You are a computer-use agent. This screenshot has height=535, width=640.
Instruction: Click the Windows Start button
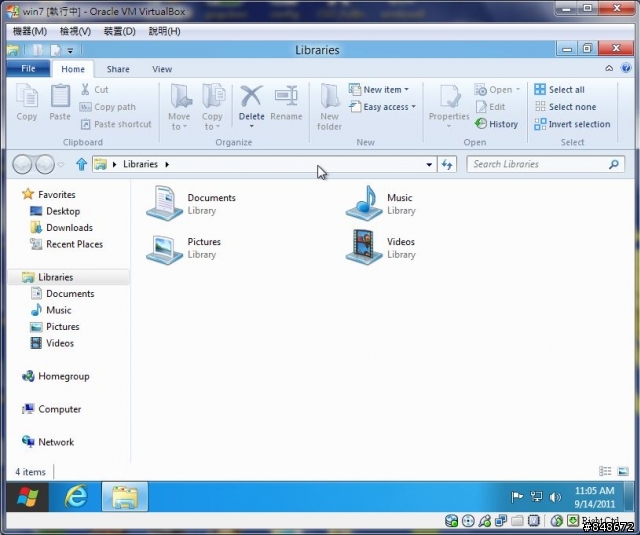[27, 497]
